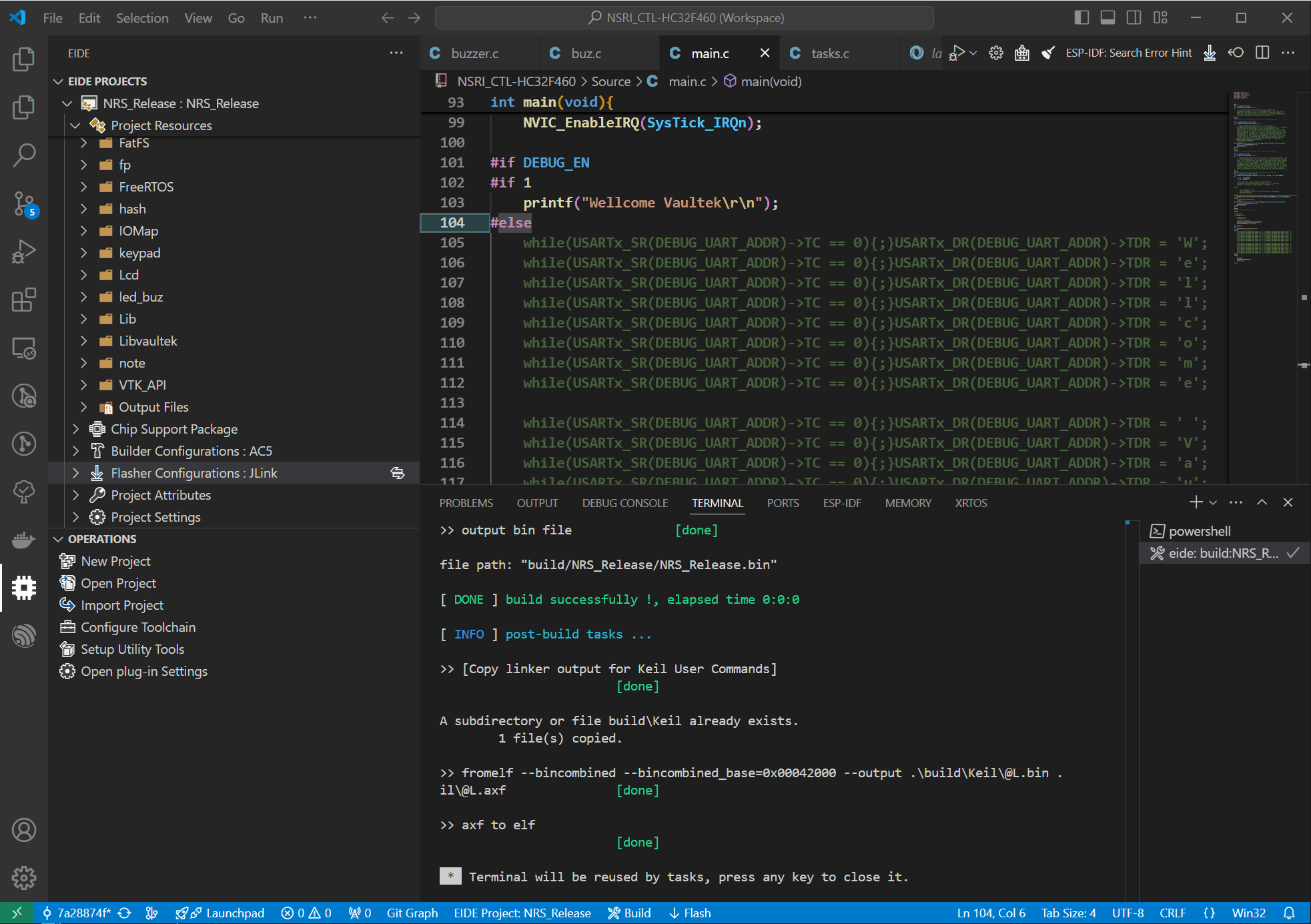Open the File menu

[x=53, y=17]
